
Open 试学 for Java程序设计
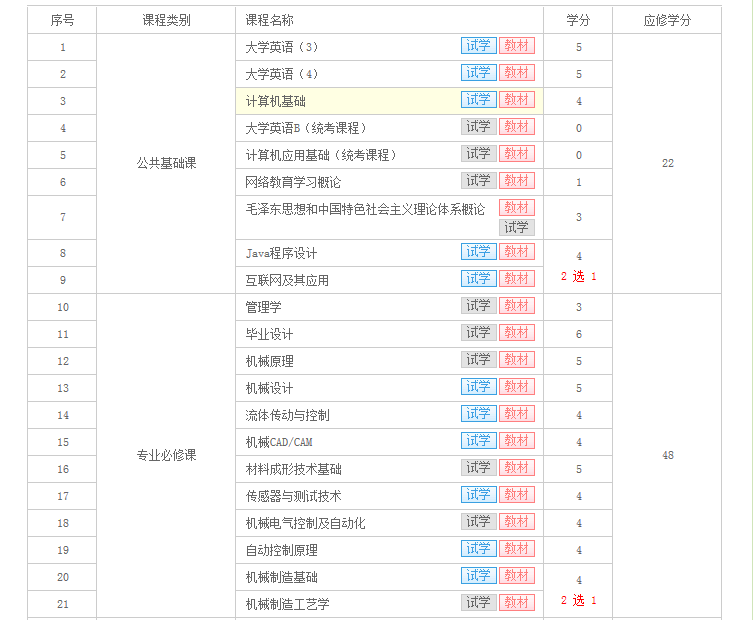(478, 252)
